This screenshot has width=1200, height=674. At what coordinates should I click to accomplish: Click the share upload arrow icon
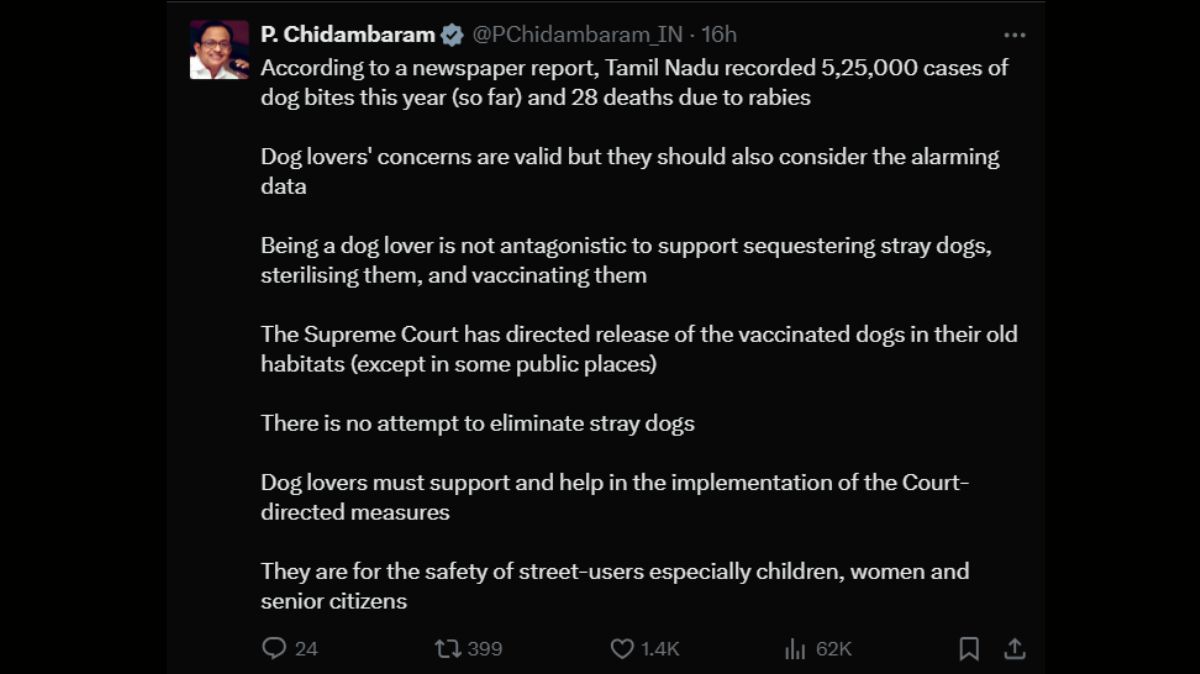click(x=1015, y=649)
